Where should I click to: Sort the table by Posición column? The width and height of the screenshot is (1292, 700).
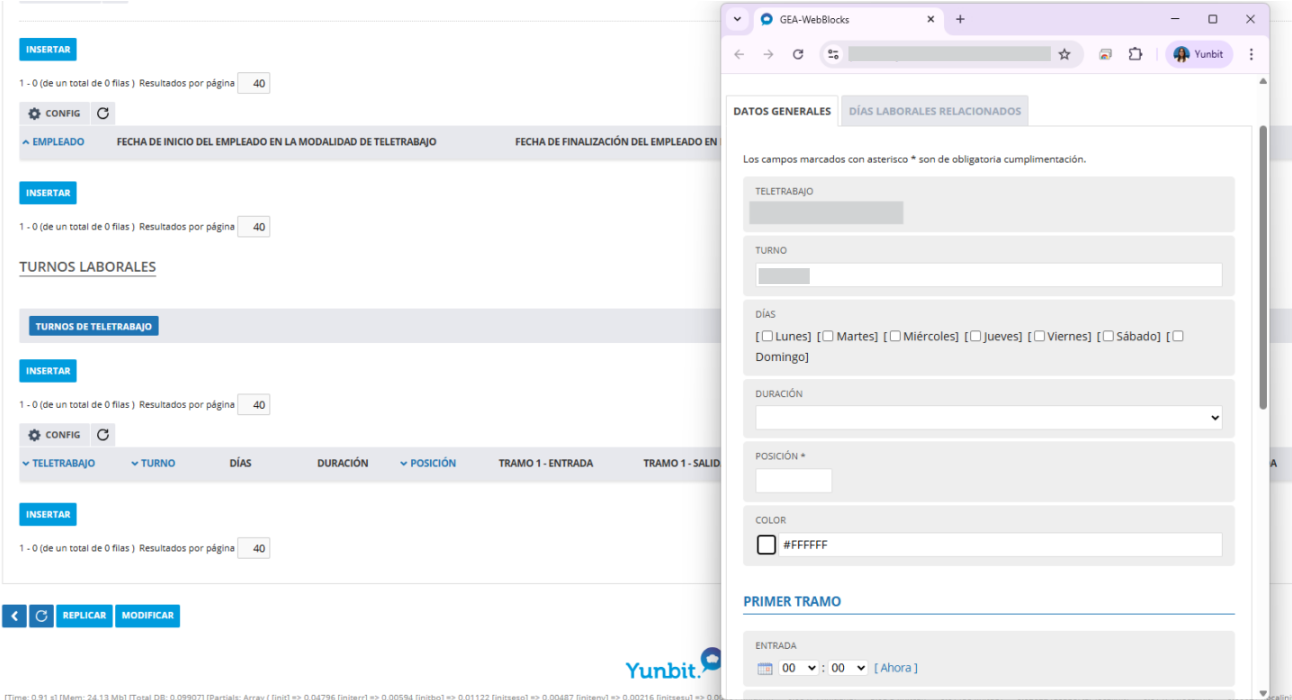tap(432, 464)
